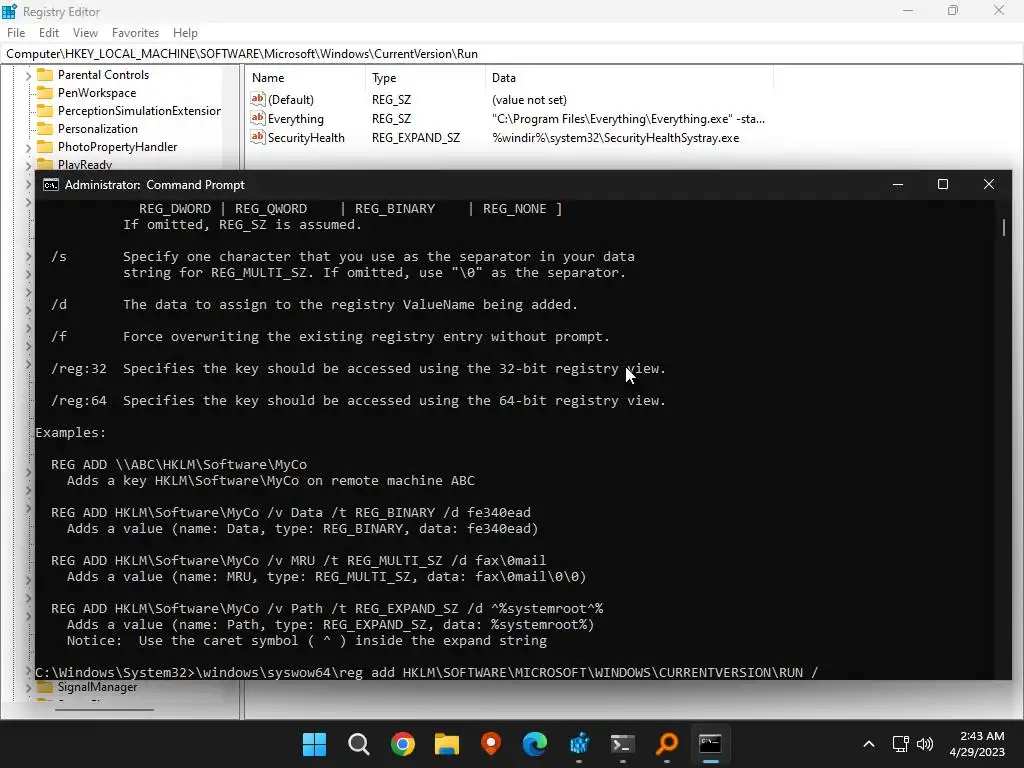Open the File menu in Registry Editor
1024x768 pixels.
(16, 33)
